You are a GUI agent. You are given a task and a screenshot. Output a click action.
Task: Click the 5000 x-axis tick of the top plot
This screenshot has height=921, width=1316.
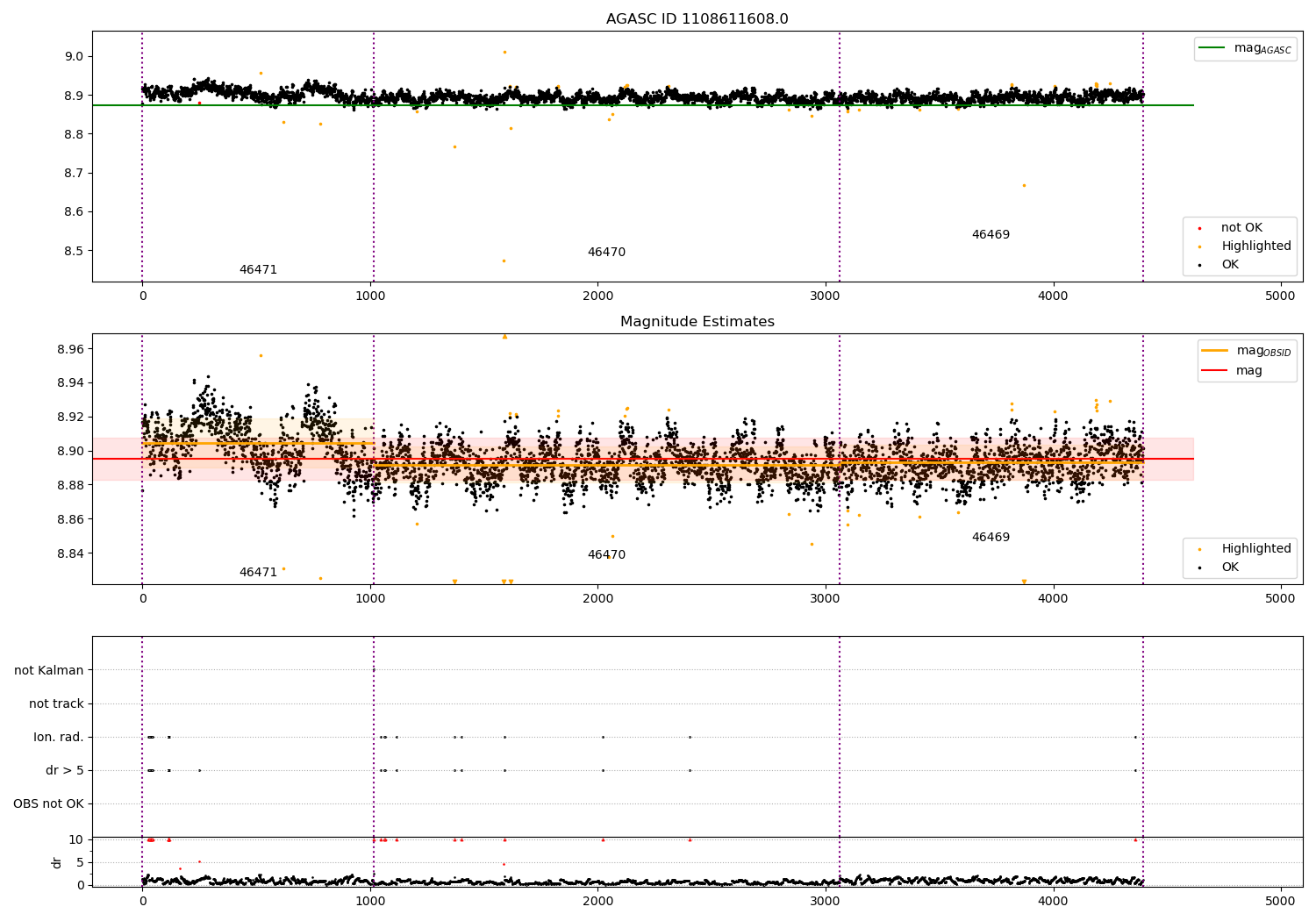(x=1280, y=296)
